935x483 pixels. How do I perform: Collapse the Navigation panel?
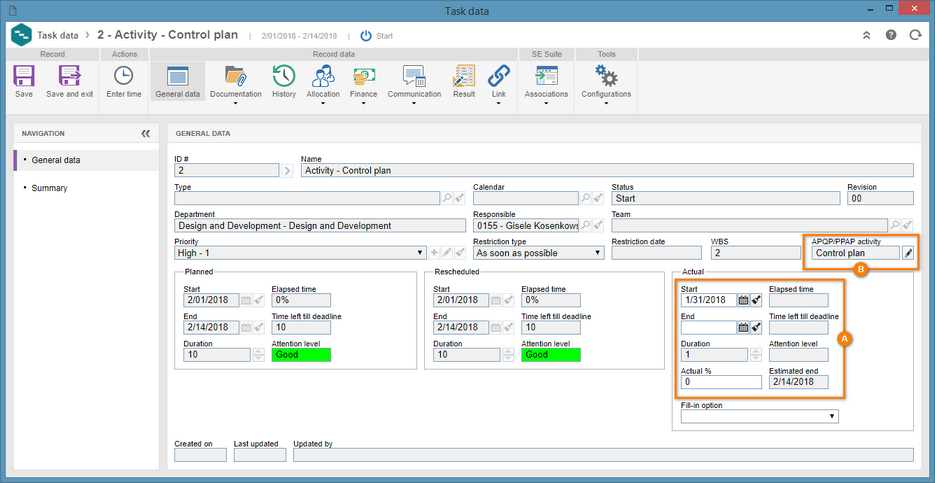pyautogui.click(x=145, y=134)
